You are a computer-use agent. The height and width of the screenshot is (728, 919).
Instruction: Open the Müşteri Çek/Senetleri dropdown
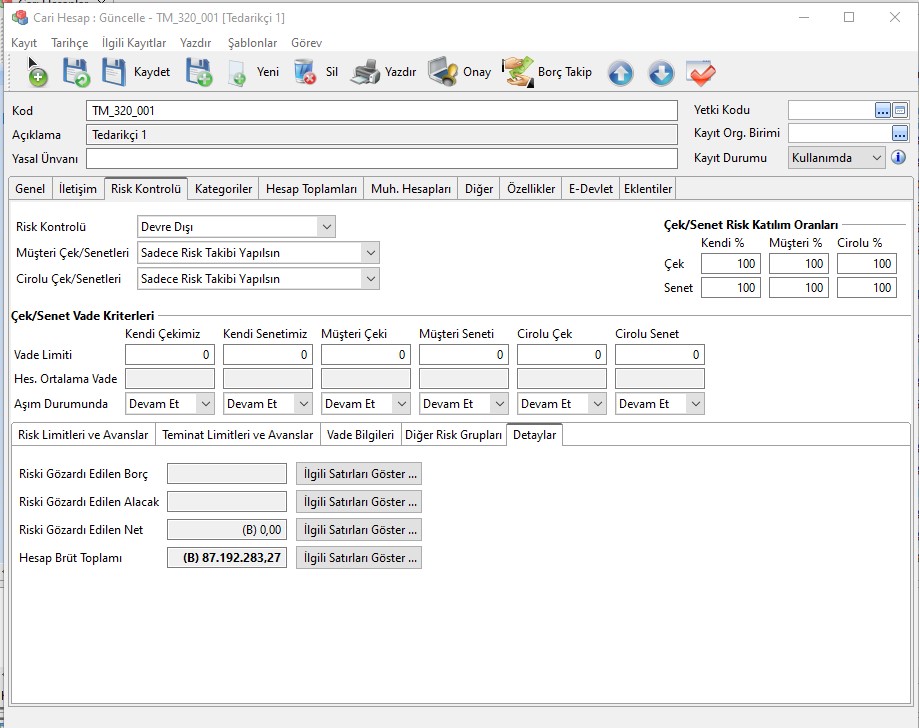point(370,253)
